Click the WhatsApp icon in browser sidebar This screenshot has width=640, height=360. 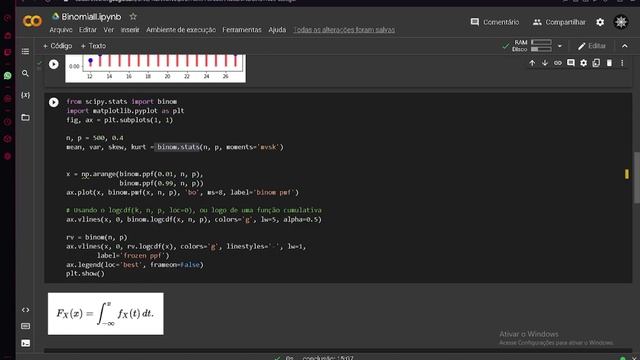click(7, 76)
